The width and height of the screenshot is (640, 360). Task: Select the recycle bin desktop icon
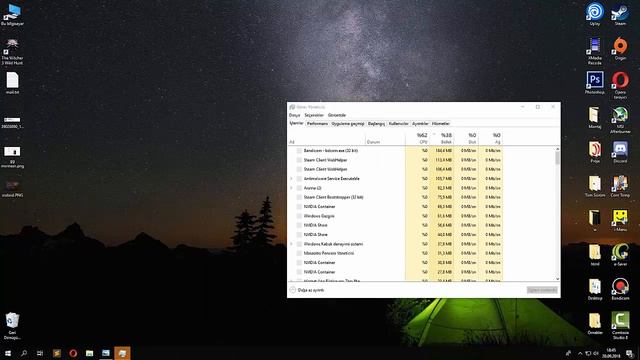tap(12, 326)
